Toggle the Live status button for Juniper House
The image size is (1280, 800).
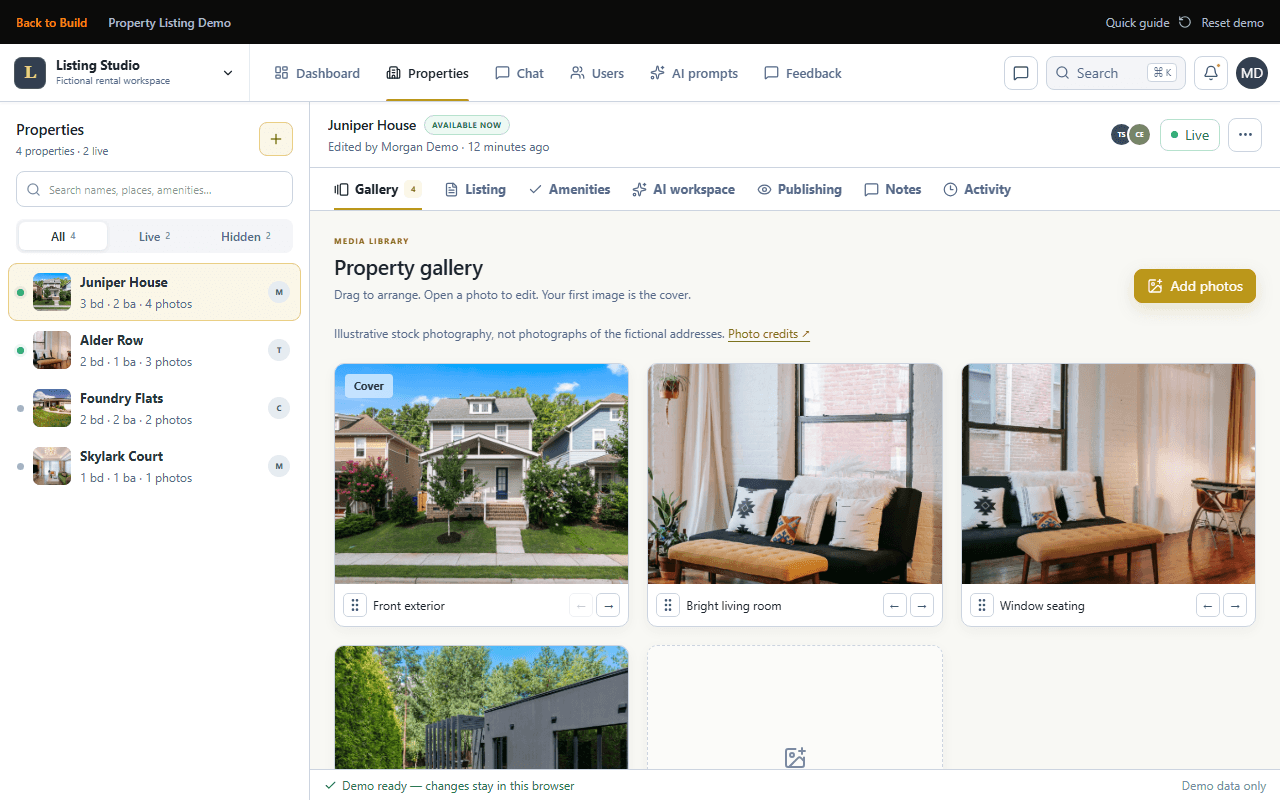pos(1190,135)
